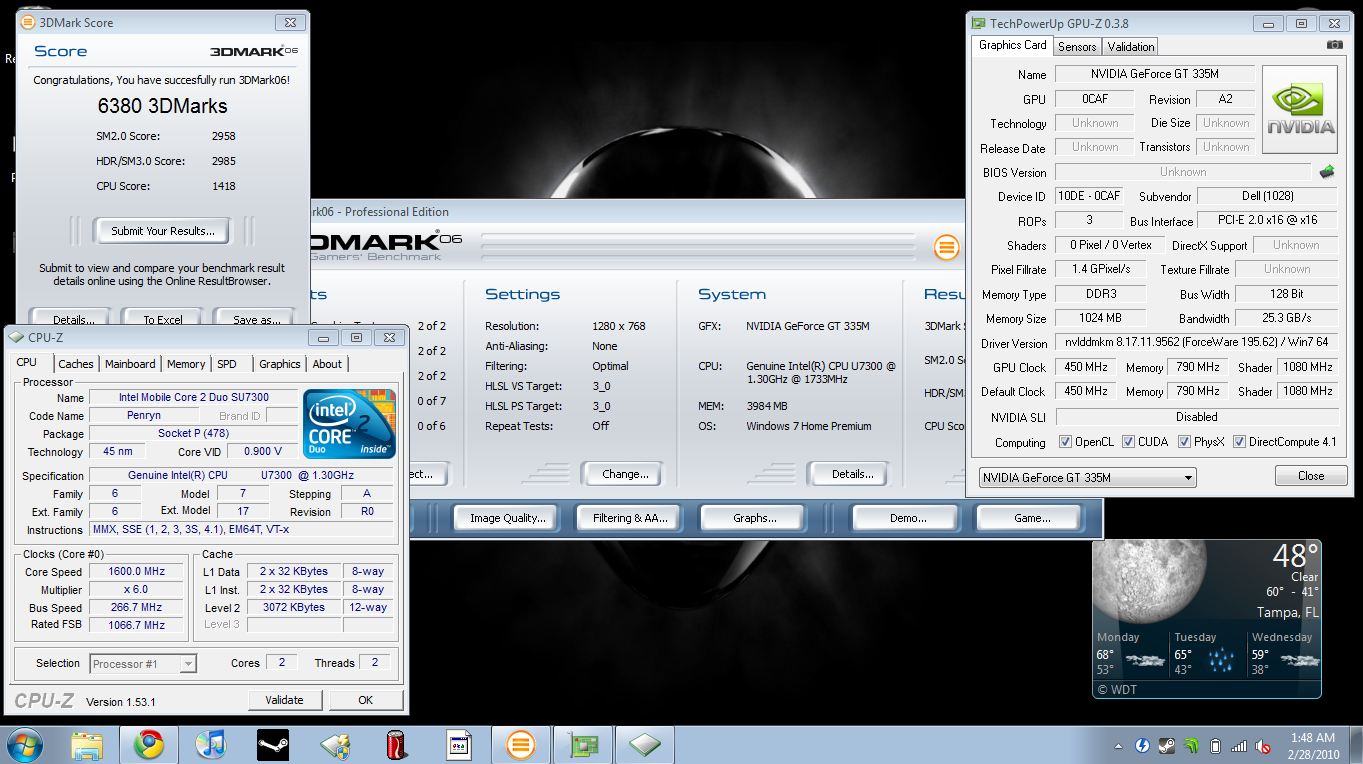Click the Settings Change... button
The image size is (1363, 764).
pyautogui.click(x=625, y=474)
